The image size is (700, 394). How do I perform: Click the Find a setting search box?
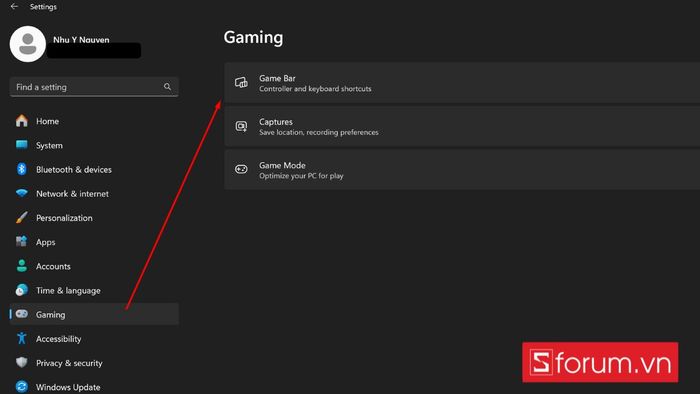click(94, 87)
